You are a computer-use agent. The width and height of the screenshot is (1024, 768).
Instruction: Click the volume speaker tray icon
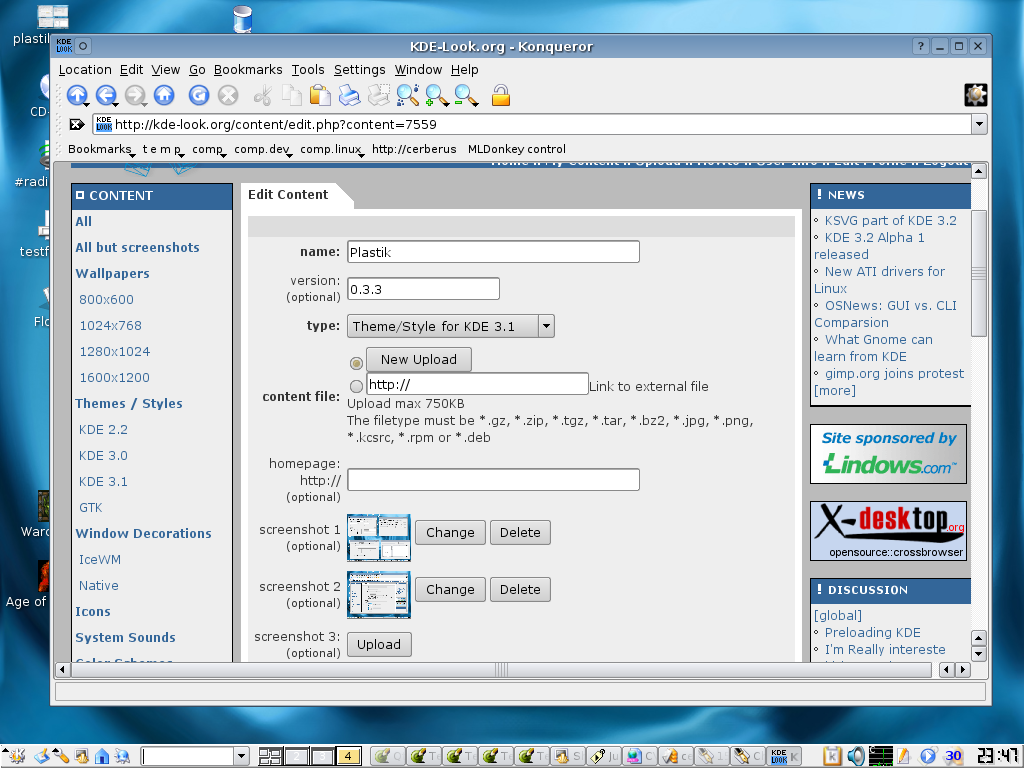[x=856, y=756]
